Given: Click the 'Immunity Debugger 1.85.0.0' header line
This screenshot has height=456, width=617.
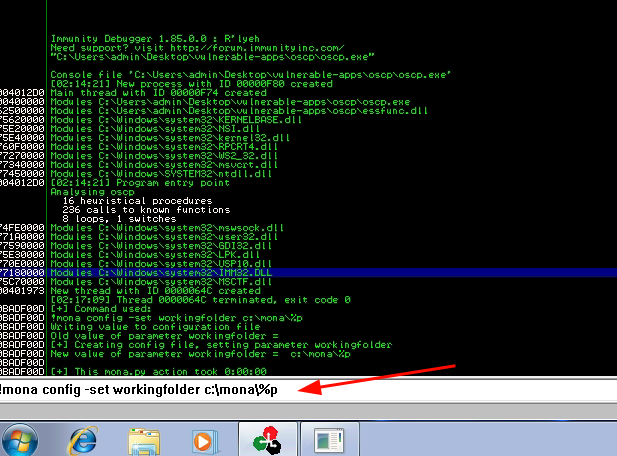Looking at the screenshot, I should 155,39.
